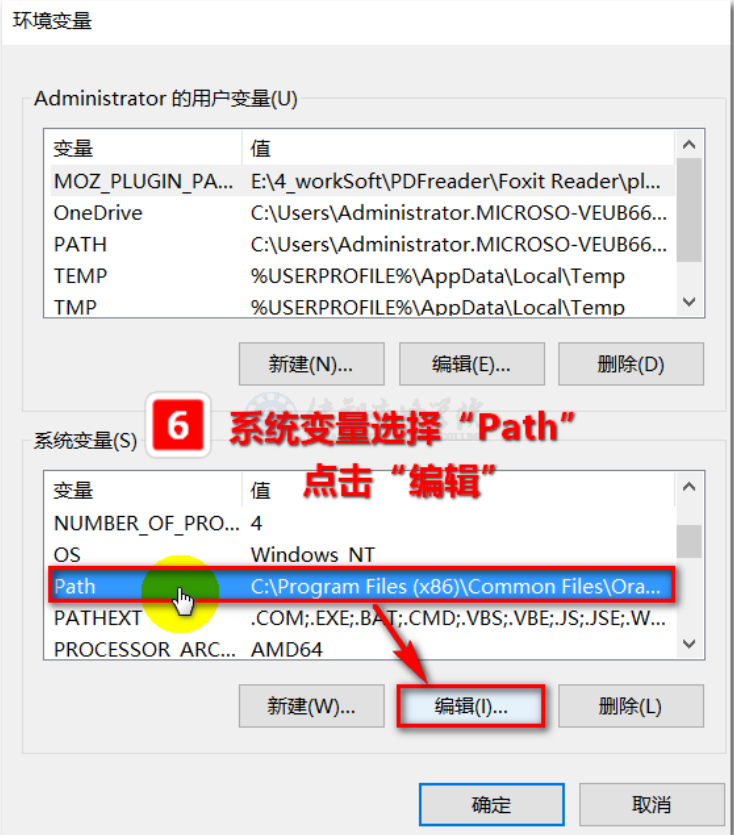Click scroll down arrow in system variables list
The width and height of the screenshot is (734, 835).
689,644
